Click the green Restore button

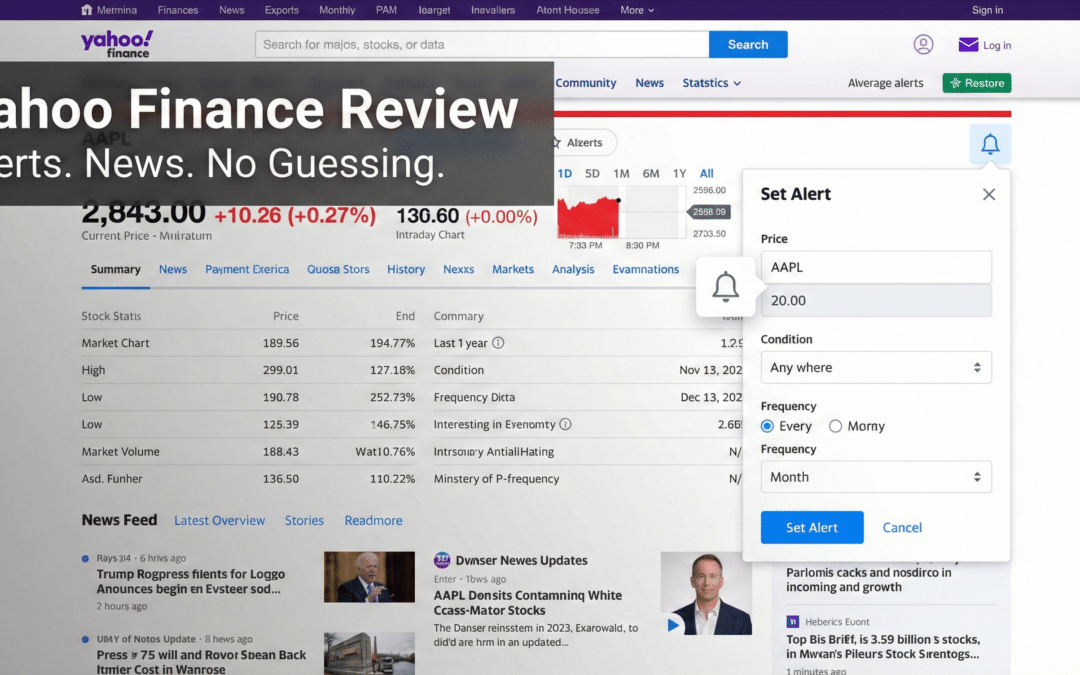click(977, 83)
